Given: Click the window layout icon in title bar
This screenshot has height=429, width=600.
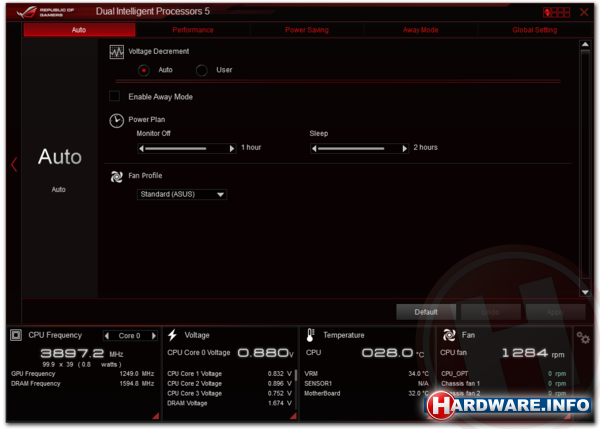Looking at the screenshot, I should [x=556, y=12].
